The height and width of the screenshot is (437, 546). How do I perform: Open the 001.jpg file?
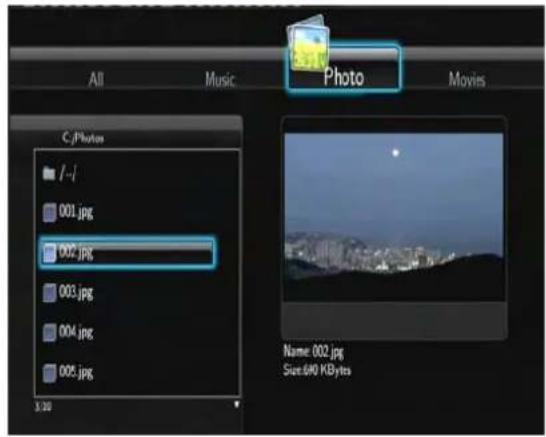pyautogui.click(x=76, y=212)
